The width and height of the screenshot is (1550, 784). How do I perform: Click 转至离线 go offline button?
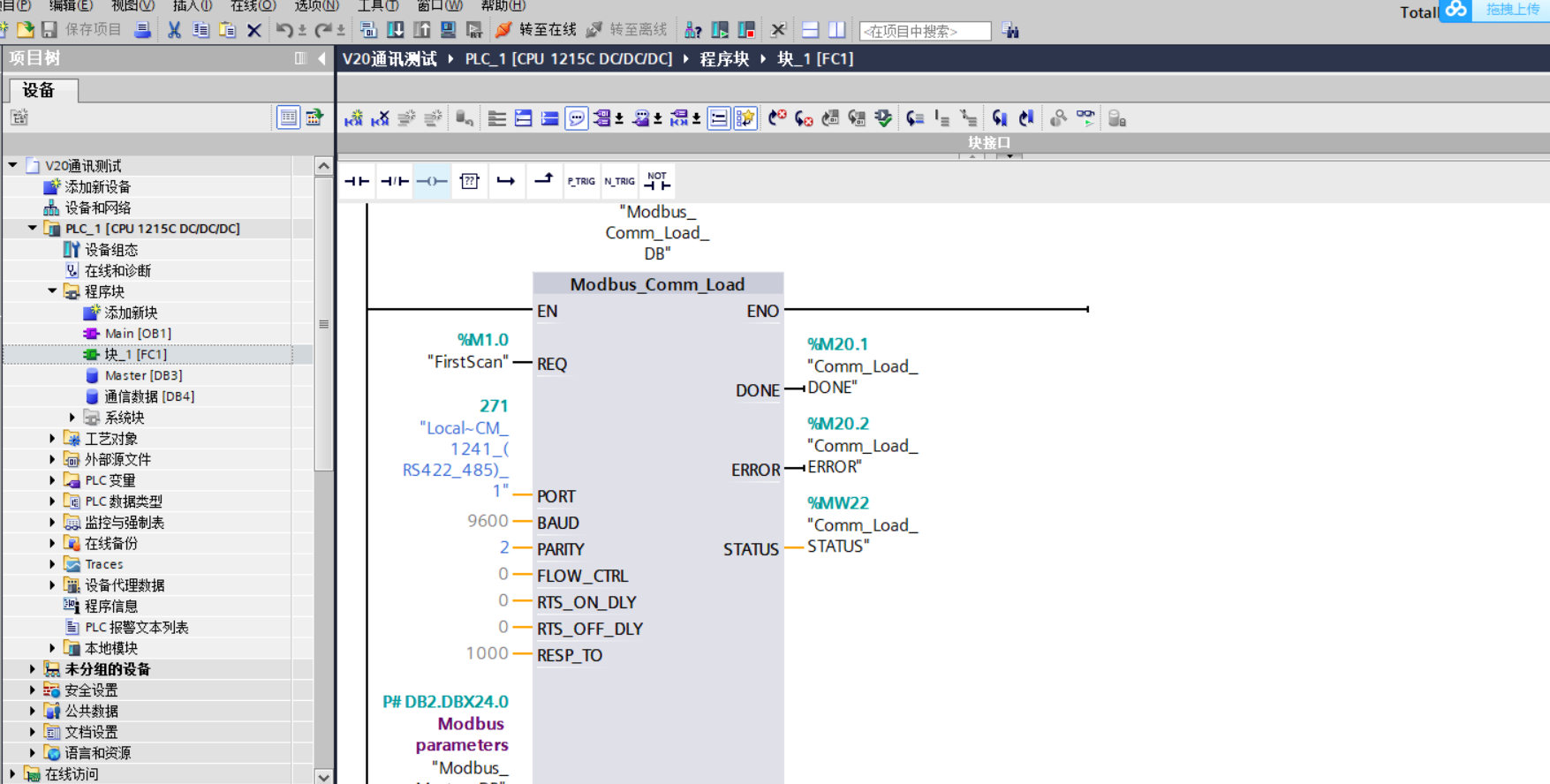(x=627, y=30)
